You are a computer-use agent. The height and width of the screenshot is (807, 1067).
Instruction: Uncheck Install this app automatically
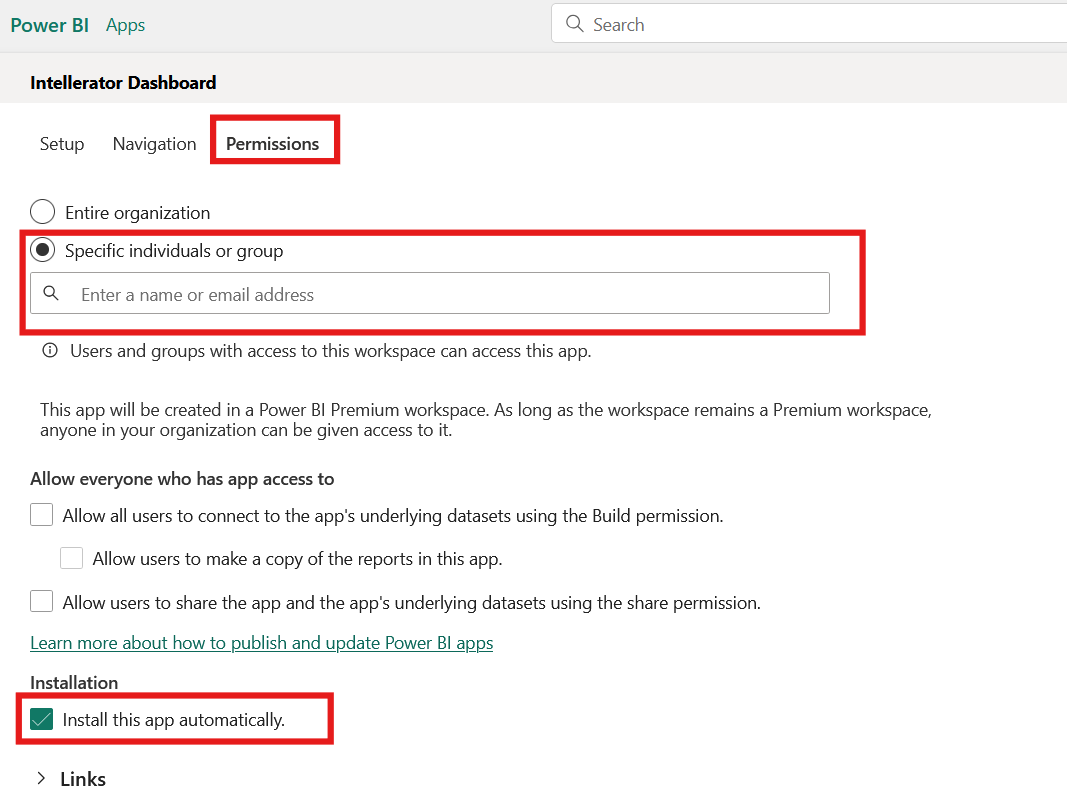pos(42,719)
